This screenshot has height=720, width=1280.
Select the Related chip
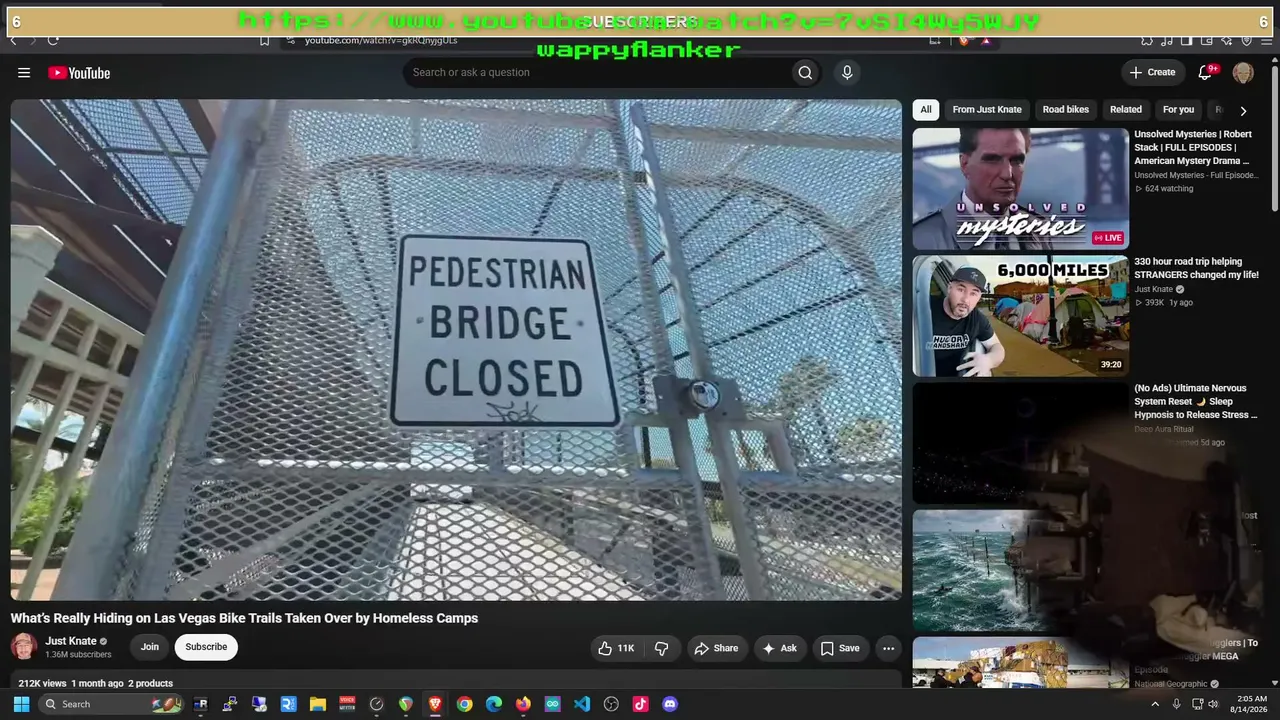(x=1126, y=110)
